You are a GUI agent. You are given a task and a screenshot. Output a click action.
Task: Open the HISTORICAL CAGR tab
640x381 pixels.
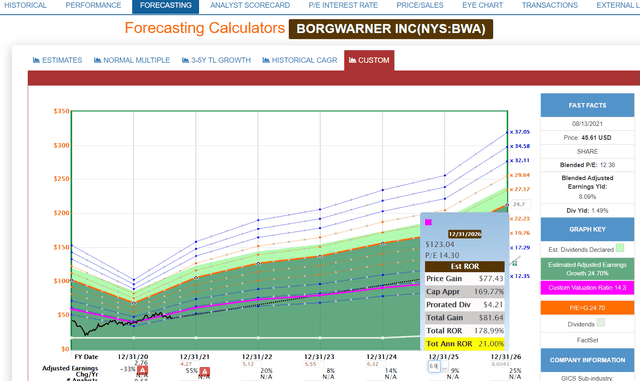click(300, 60)
